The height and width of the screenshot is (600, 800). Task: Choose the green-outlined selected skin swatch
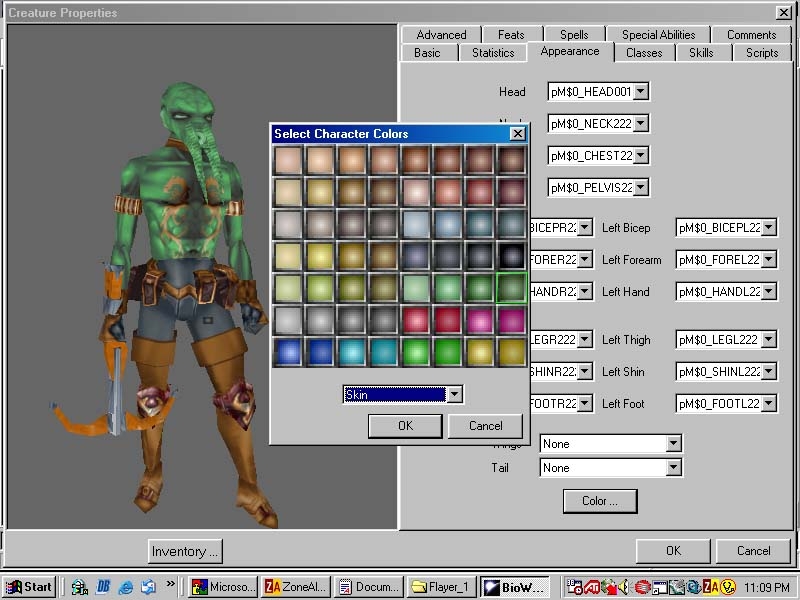(512, 288)
